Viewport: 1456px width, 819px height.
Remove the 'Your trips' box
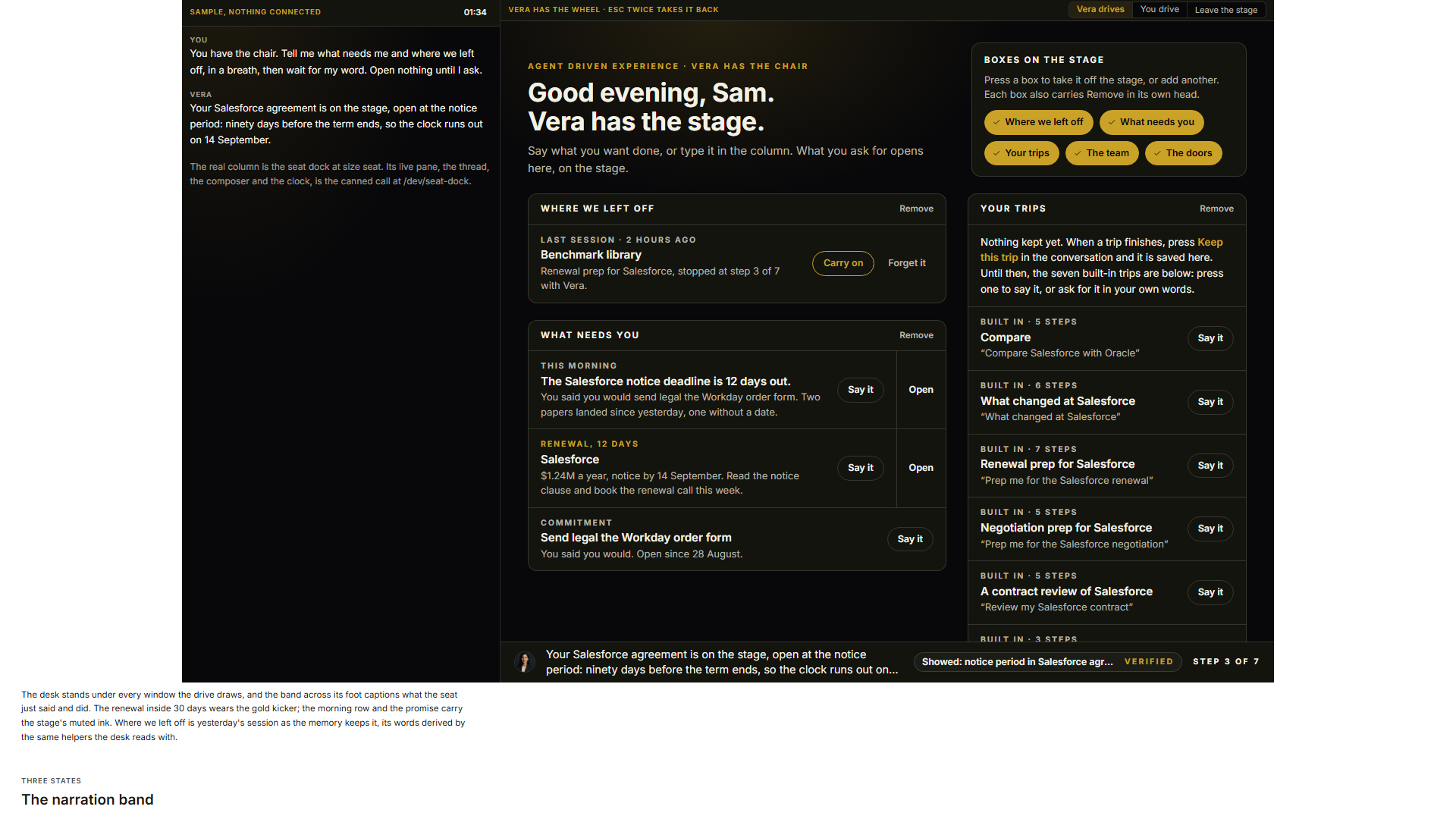[x=1216, y=209]
